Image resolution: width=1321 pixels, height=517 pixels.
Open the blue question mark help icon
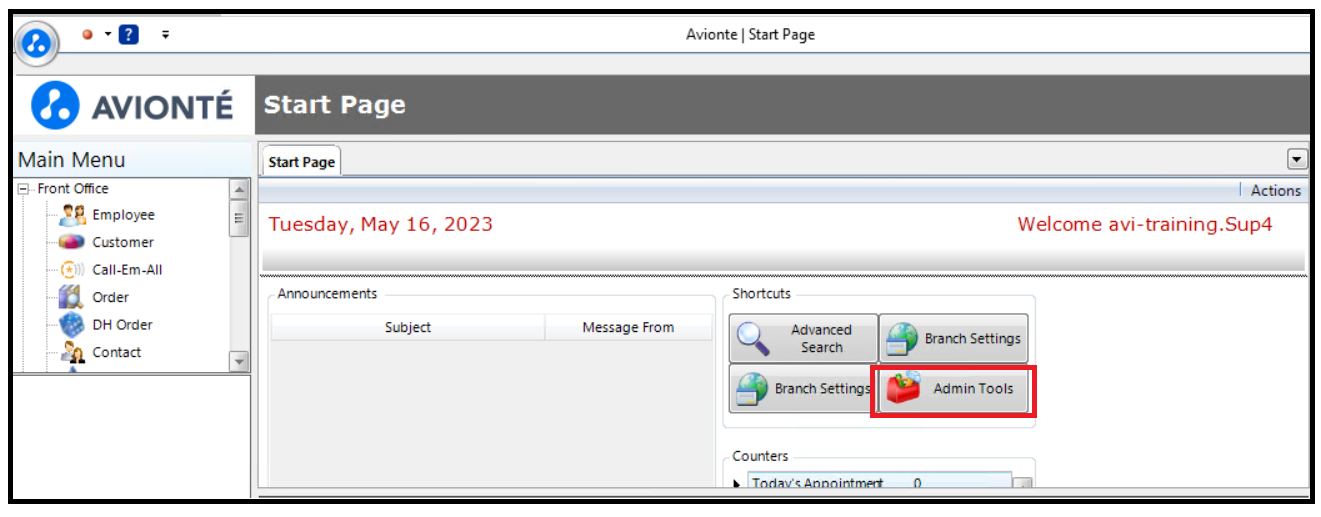click(128, 34)
